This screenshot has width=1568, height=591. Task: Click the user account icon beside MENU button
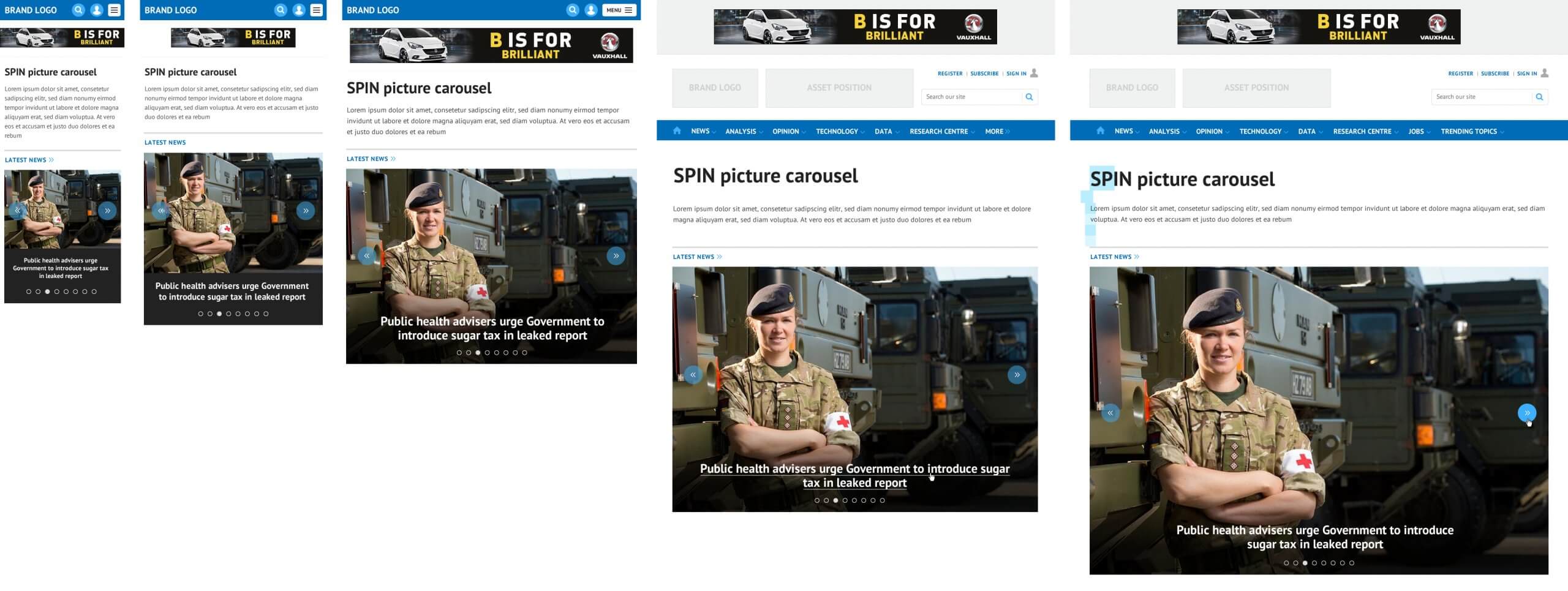coord(590,10)
